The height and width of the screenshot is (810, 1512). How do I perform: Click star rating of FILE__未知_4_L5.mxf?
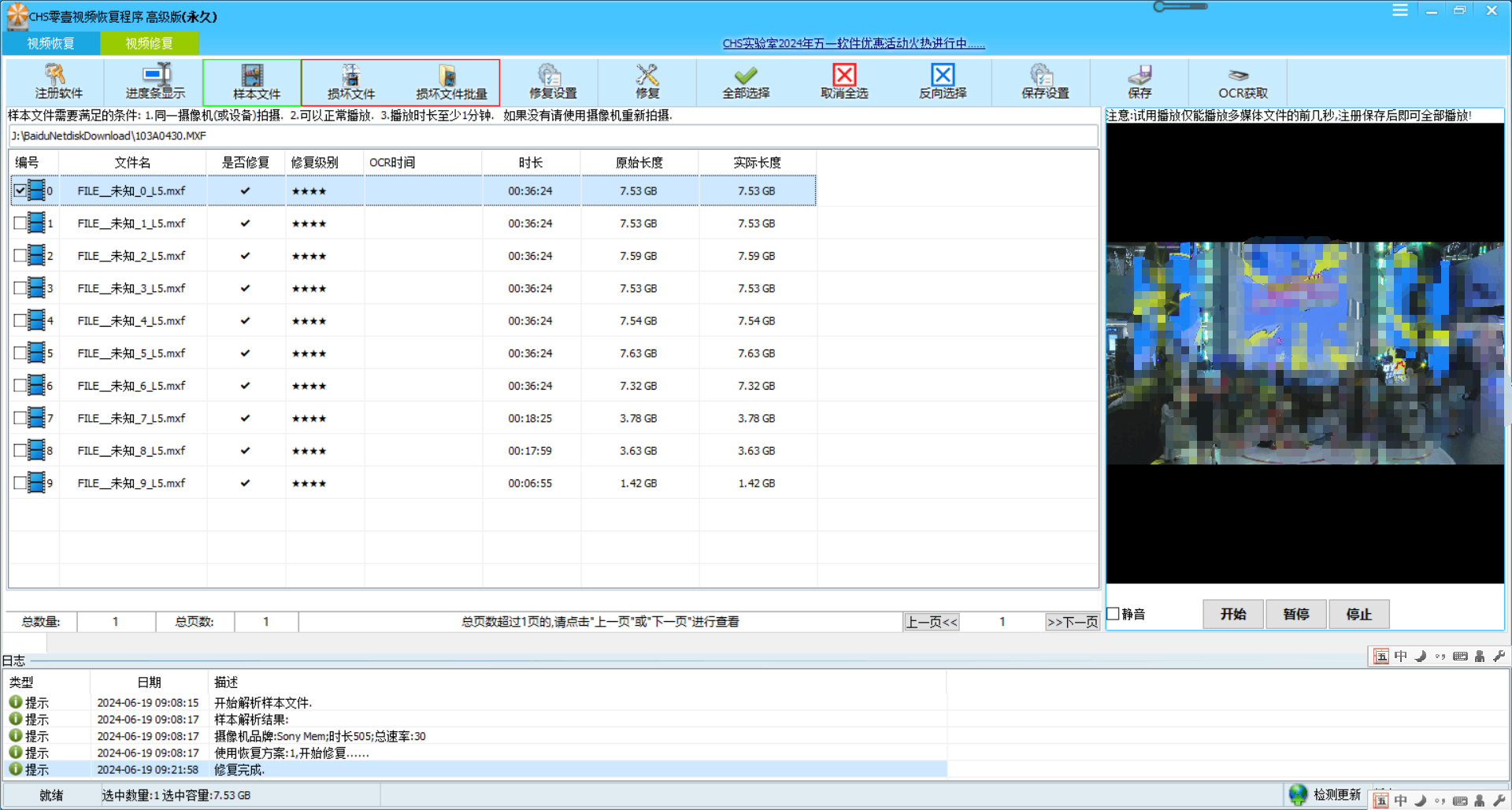tap(309, 320)
